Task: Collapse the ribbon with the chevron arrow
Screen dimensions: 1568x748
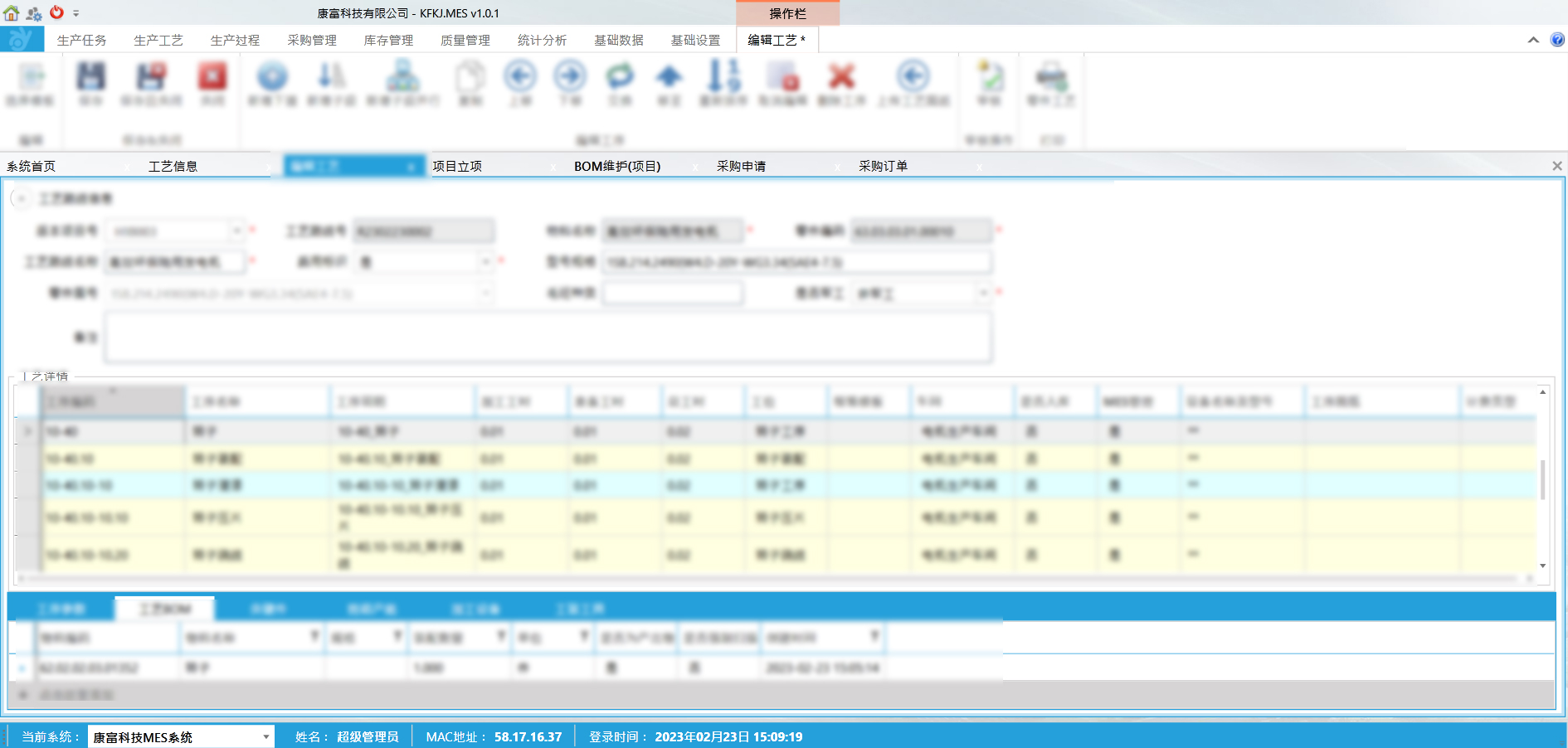Action: tap(1533, 40)
